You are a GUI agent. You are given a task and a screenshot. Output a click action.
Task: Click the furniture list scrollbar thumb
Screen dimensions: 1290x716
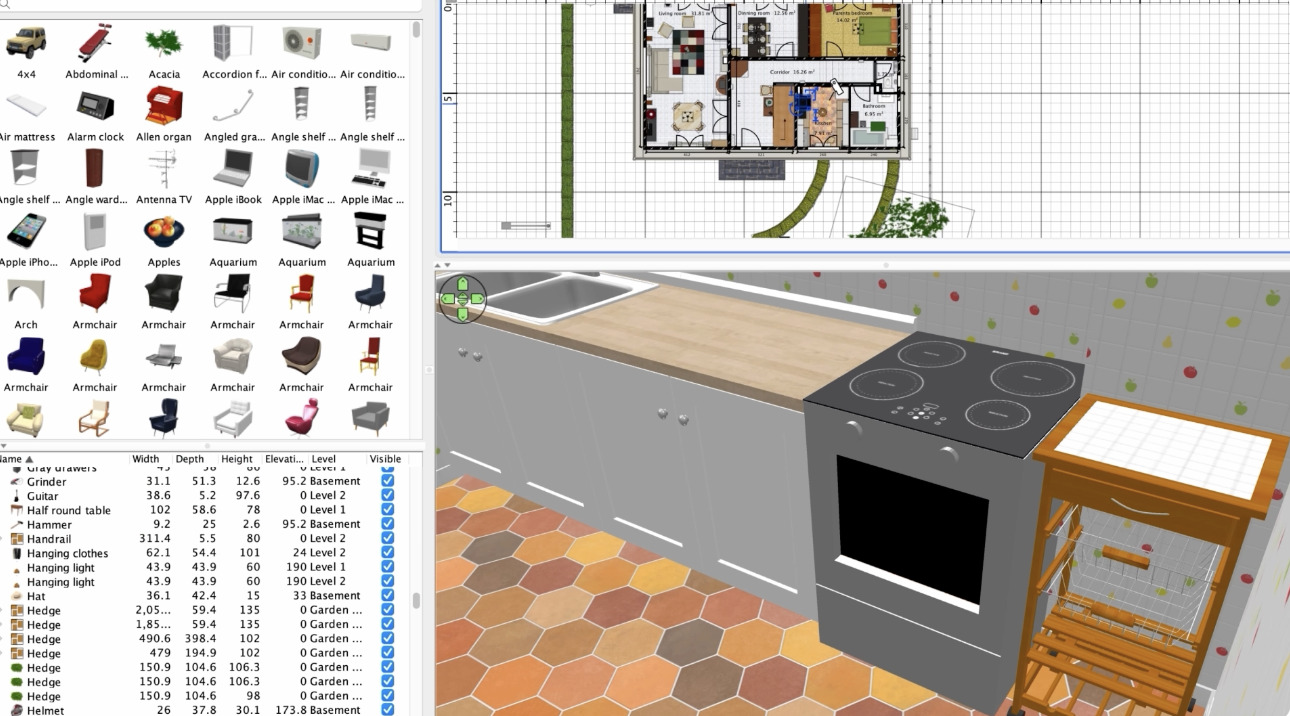pyautogui.click(x=416, y=601)
